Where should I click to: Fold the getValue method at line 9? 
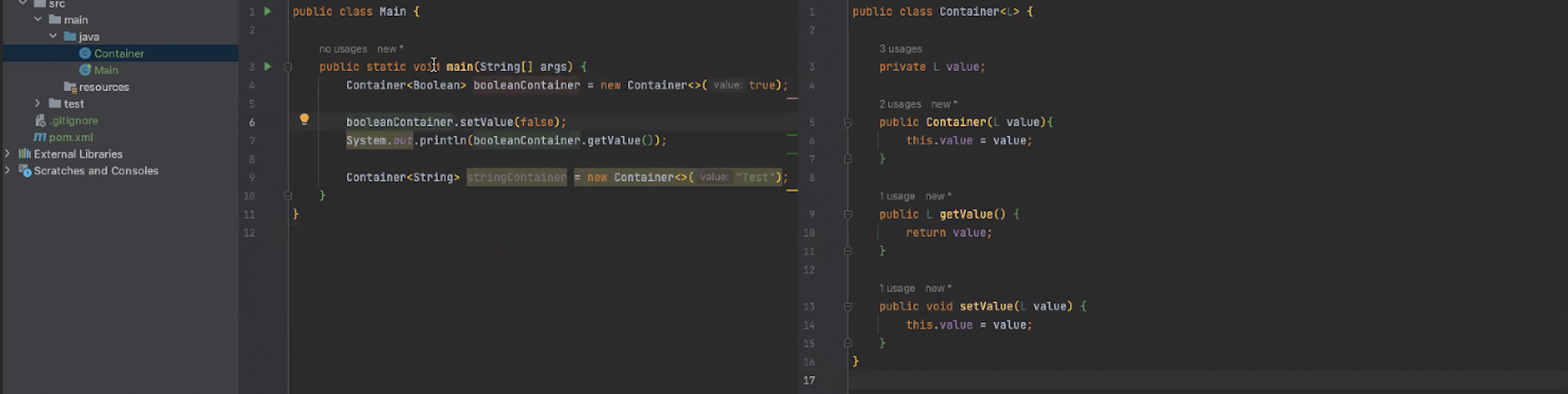pyautogui.click(x=848, y=214)
